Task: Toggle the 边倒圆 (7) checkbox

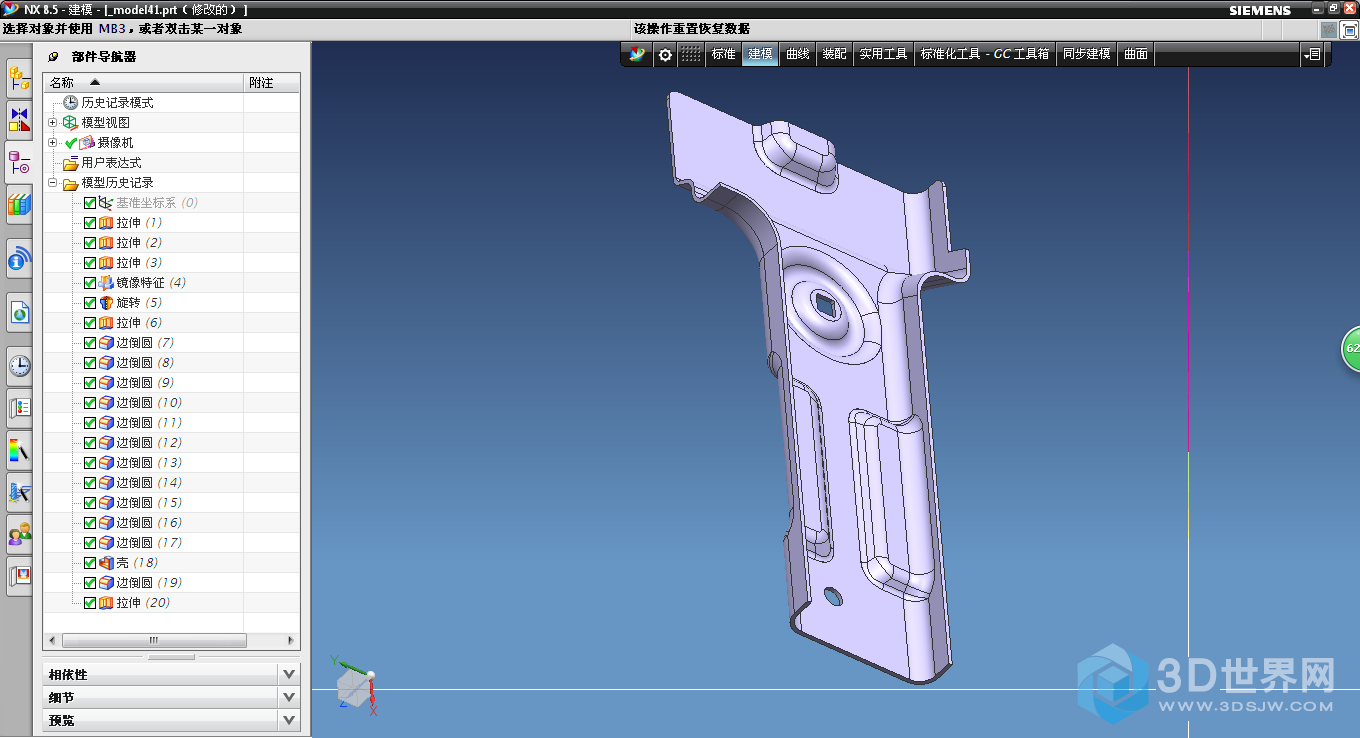Action: pos(90,343)
